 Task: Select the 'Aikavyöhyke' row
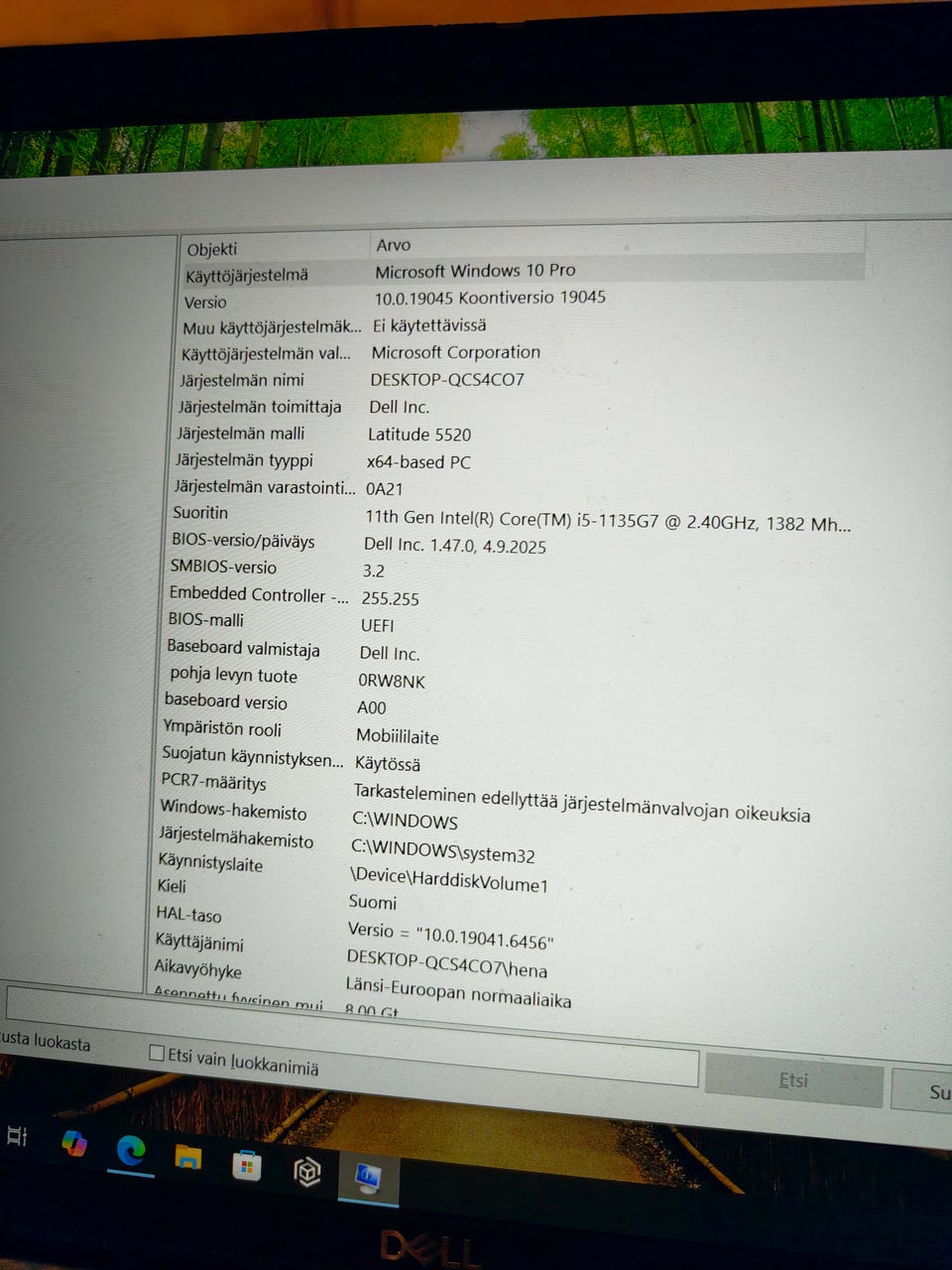(197, 969)
